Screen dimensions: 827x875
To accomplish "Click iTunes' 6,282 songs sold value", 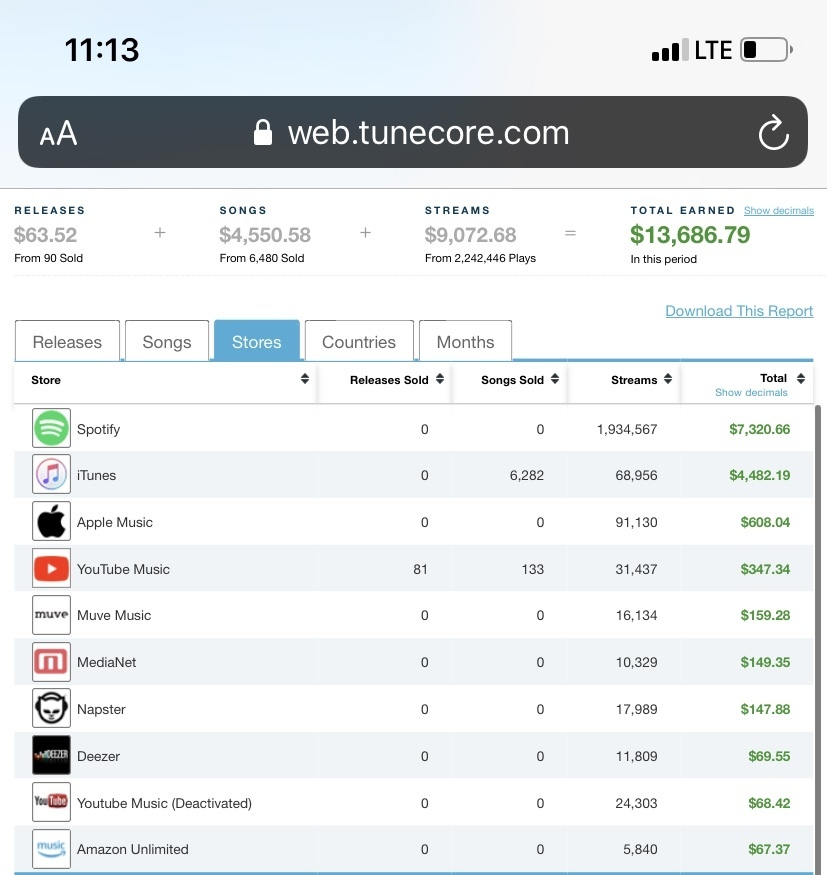I will [x=526, y=475].
